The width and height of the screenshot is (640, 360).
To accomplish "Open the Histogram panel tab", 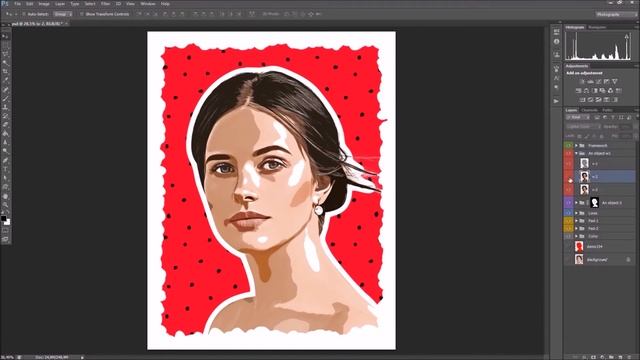I will (x=575, y=27).
